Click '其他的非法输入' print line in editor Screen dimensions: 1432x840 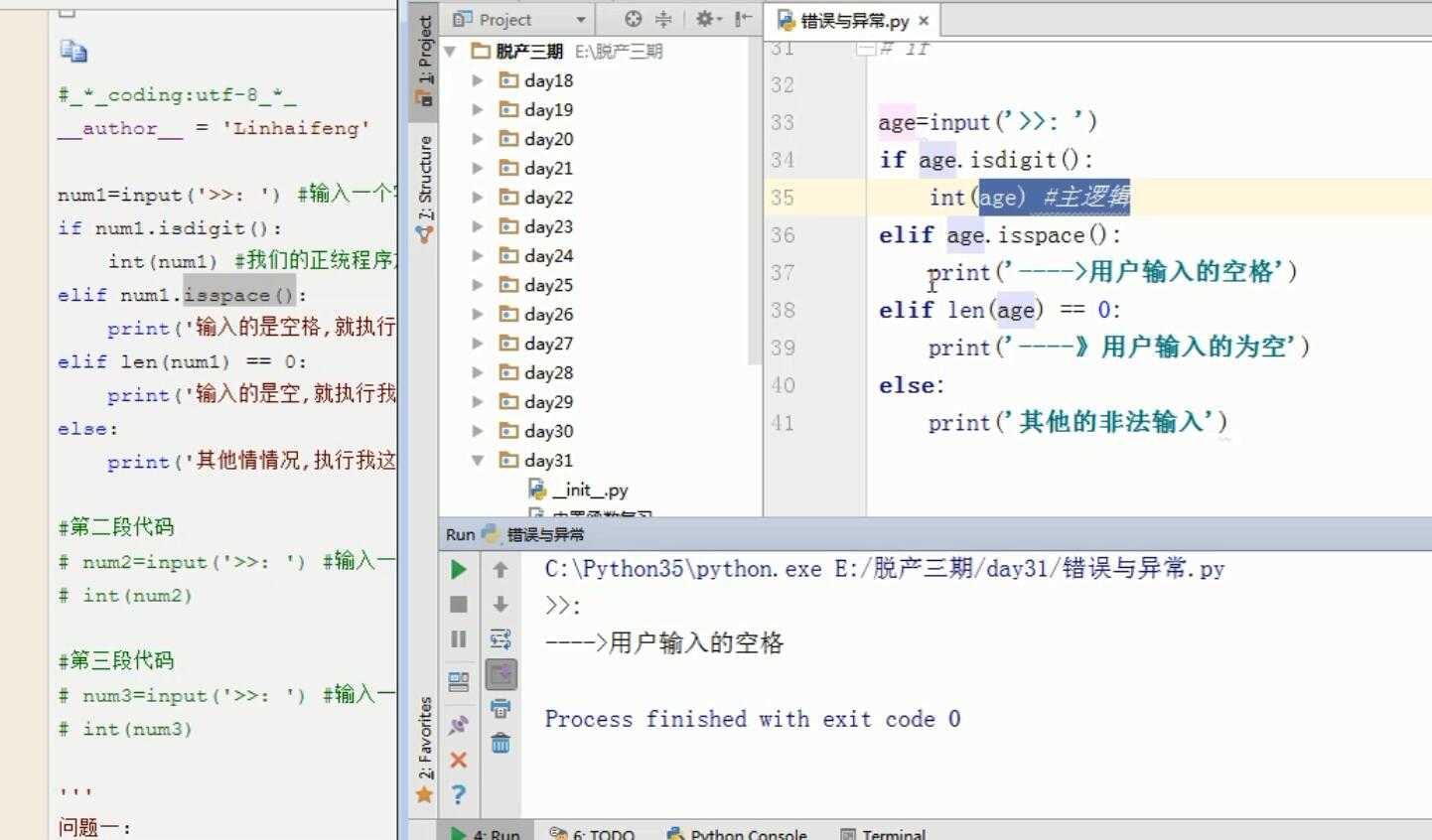[x=1077, y=422]
